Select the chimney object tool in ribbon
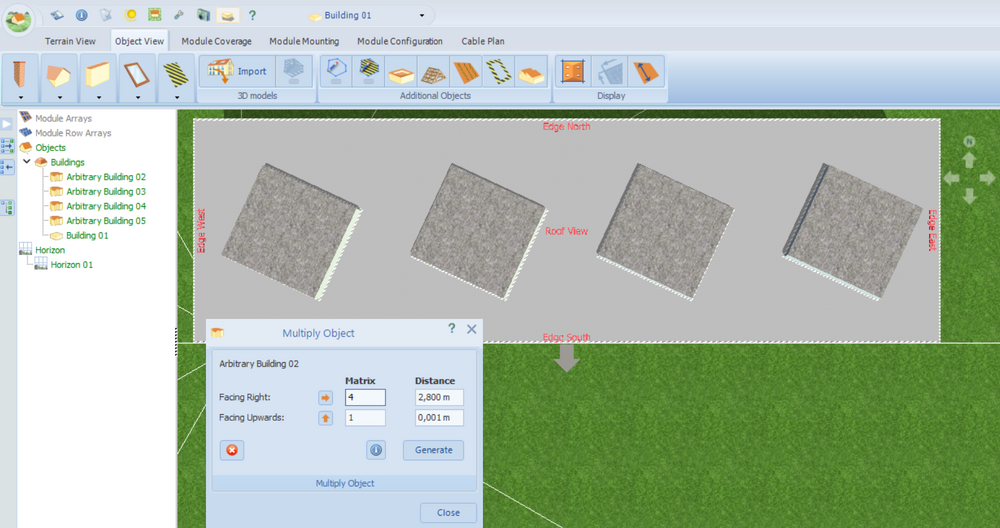This screenshot has width=1000, height=528. 20,73
